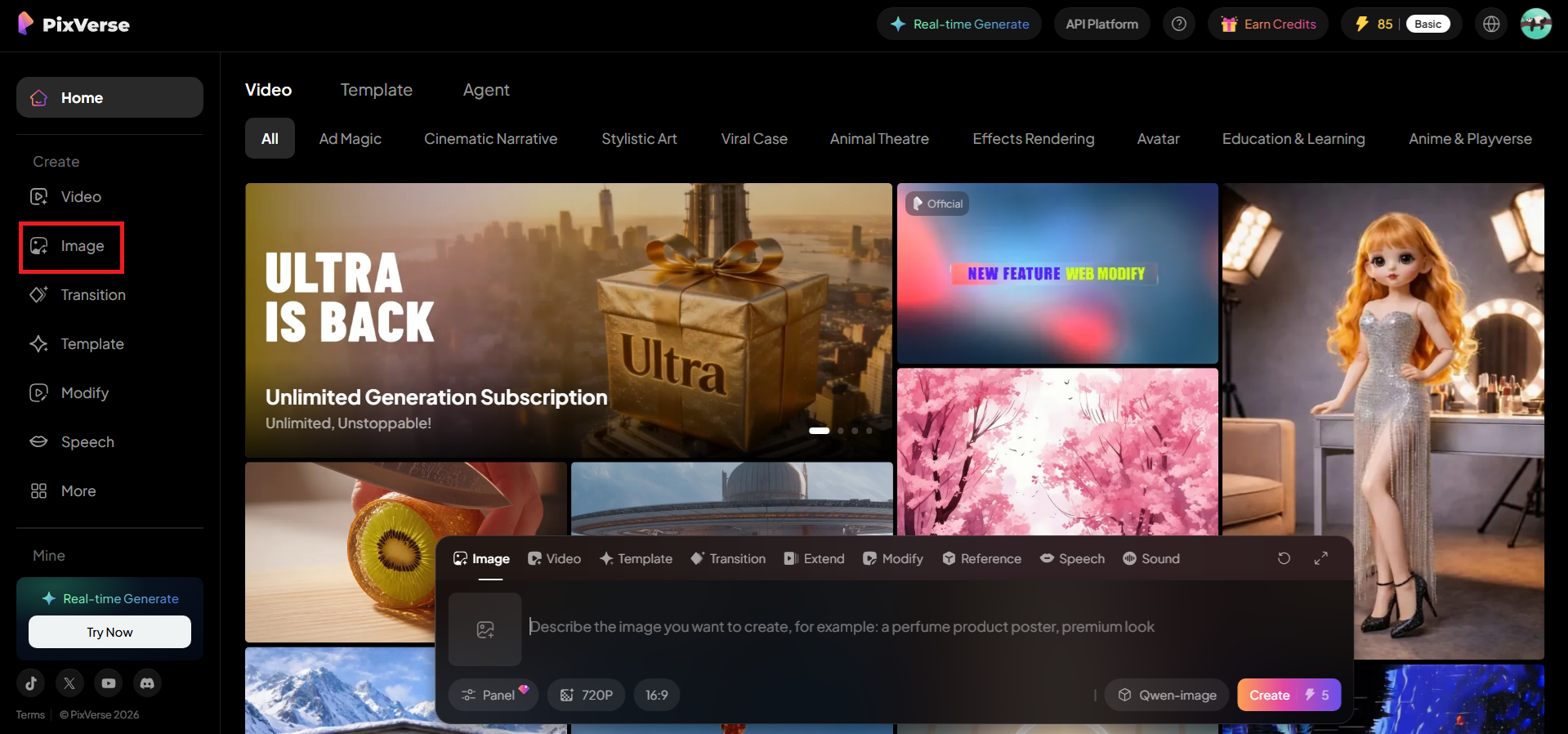Click the Try Now button
Screen dimensions: 1568x734
tap(109, 632)
